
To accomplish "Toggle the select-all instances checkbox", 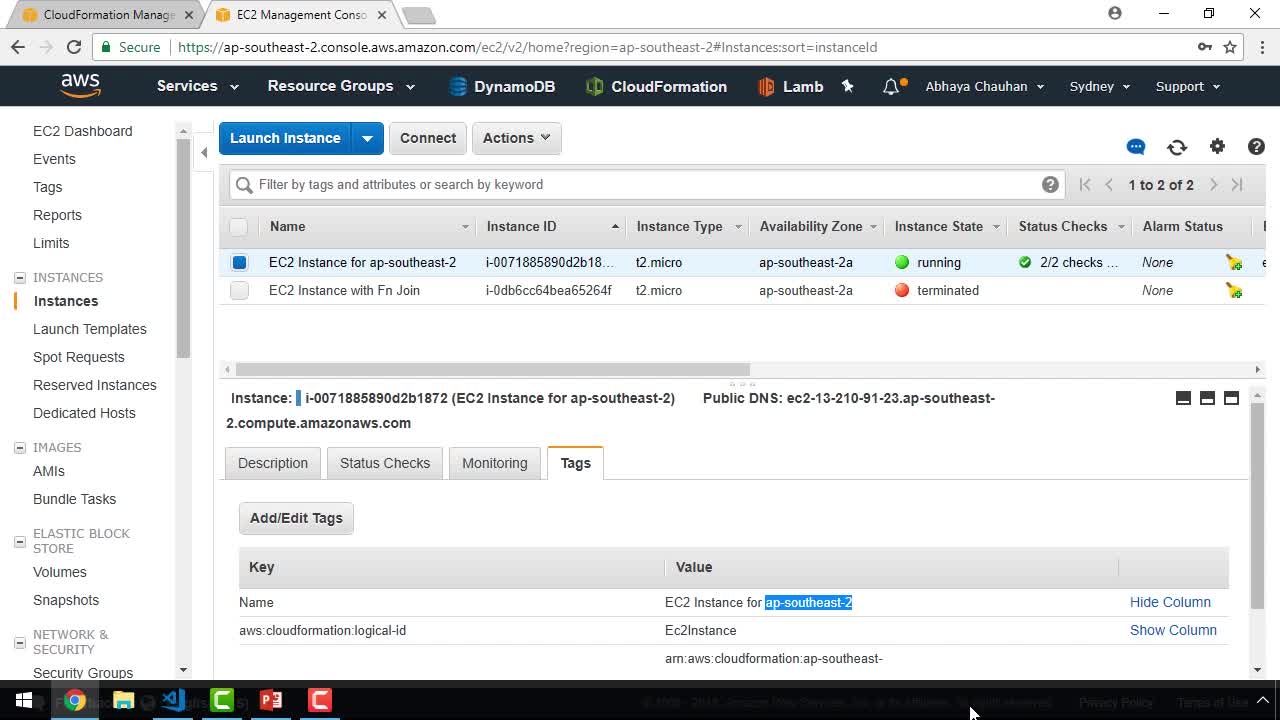I will click(238, 227).
